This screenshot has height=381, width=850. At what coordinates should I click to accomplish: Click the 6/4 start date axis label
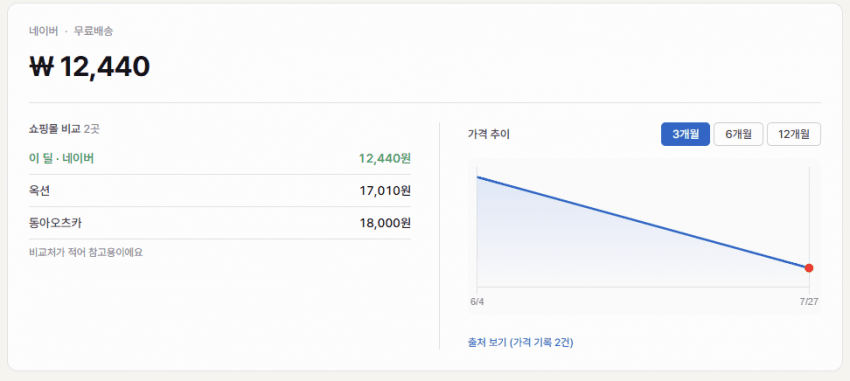click(x=477, y=302)
